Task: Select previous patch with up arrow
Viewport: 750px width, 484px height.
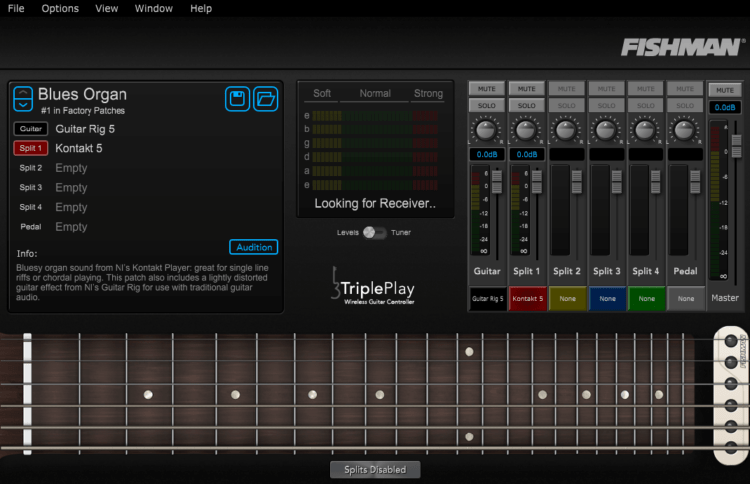Action: pyautogui.click(x=23, y=93)
